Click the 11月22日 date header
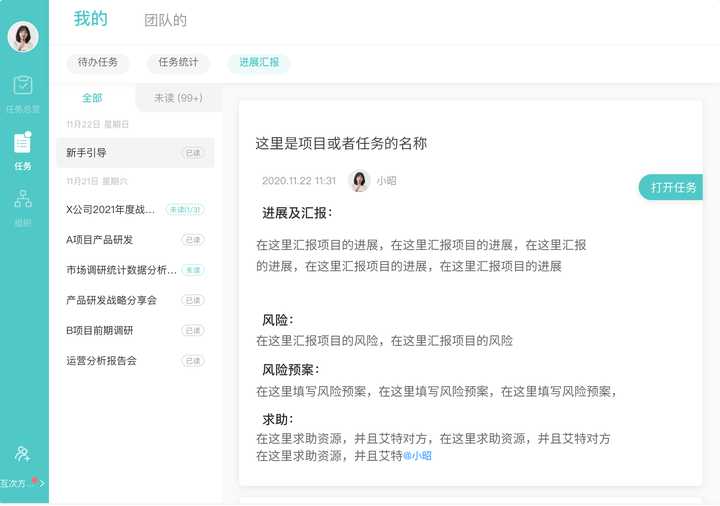Screen dimensions: 720x506 coord(97,124)
